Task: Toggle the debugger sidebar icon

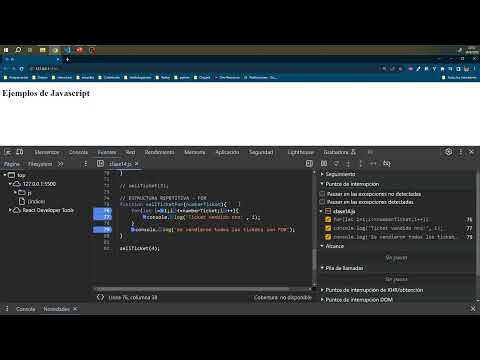Action: coord(309,163)
